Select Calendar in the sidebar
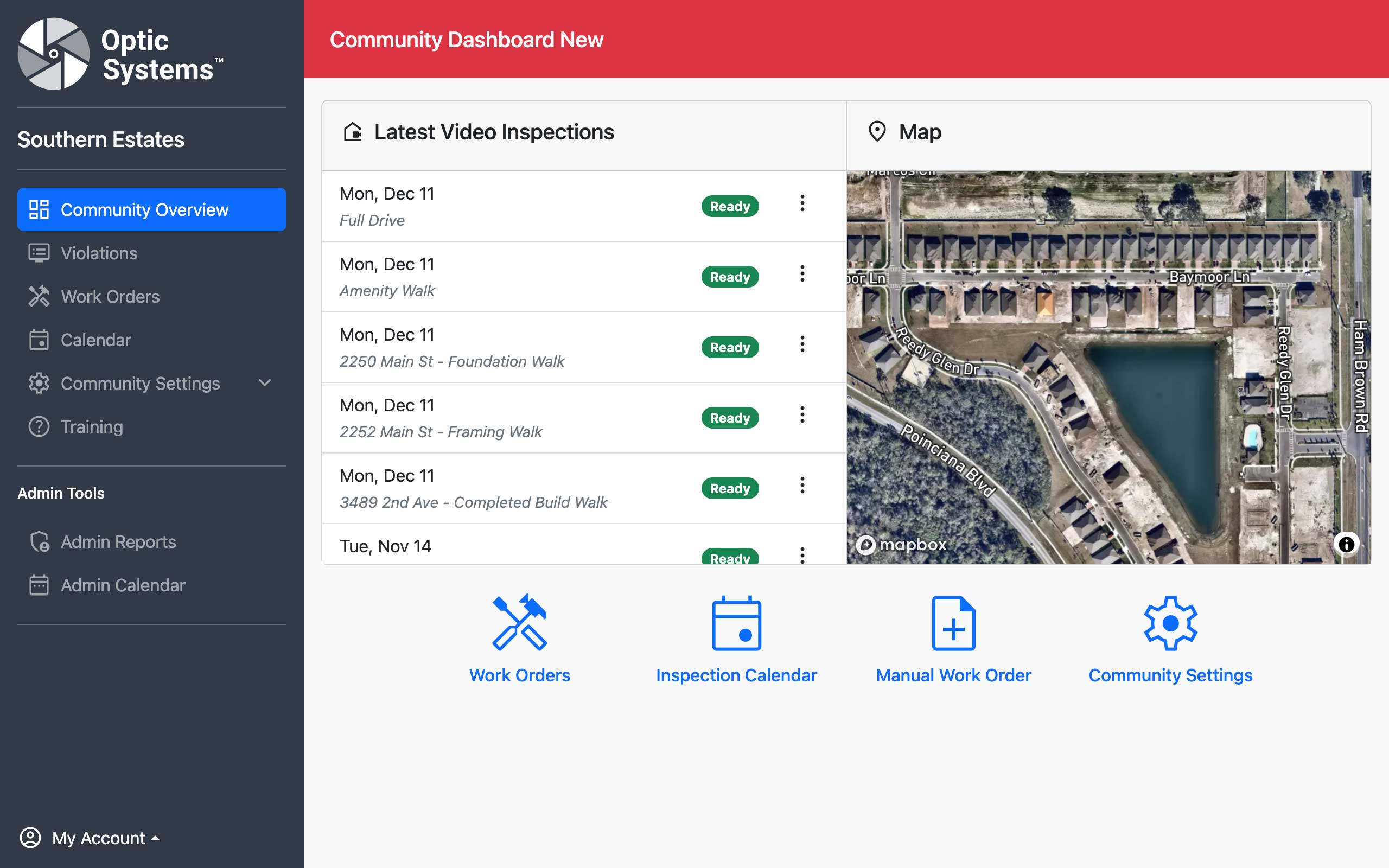 pos(95,340)
